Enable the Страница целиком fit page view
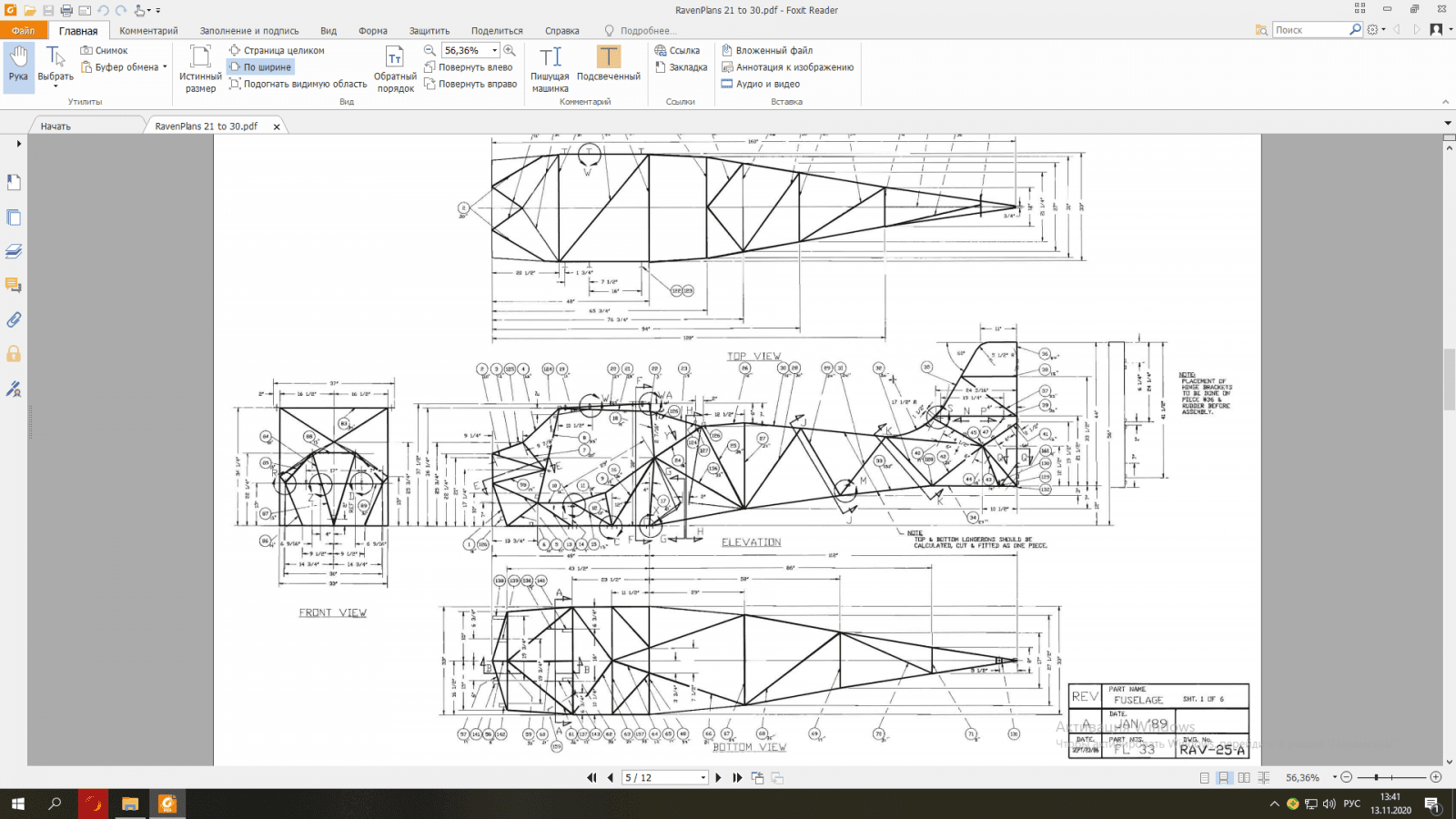 [x=277, y=51]
